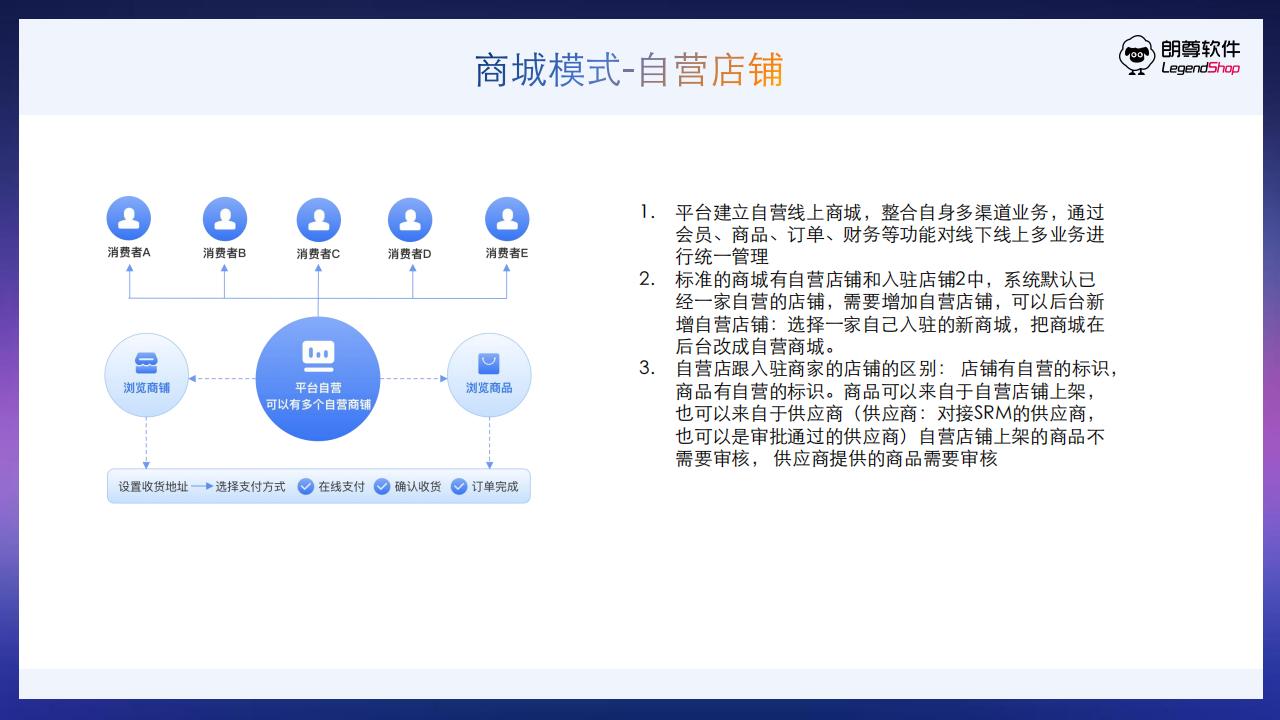Screen dimensions: 1280x720
Task: Click the text 在线支付
Action: pos(342,487)
